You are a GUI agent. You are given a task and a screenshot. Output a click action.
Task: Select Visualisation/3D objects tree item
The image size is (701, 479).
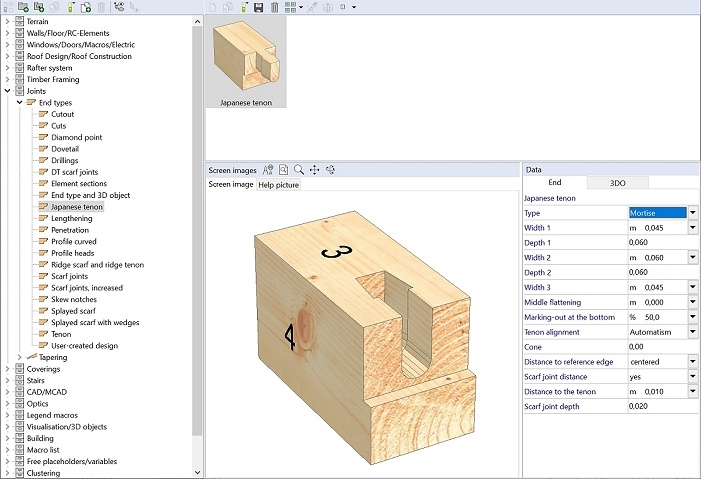pos(67,427)
